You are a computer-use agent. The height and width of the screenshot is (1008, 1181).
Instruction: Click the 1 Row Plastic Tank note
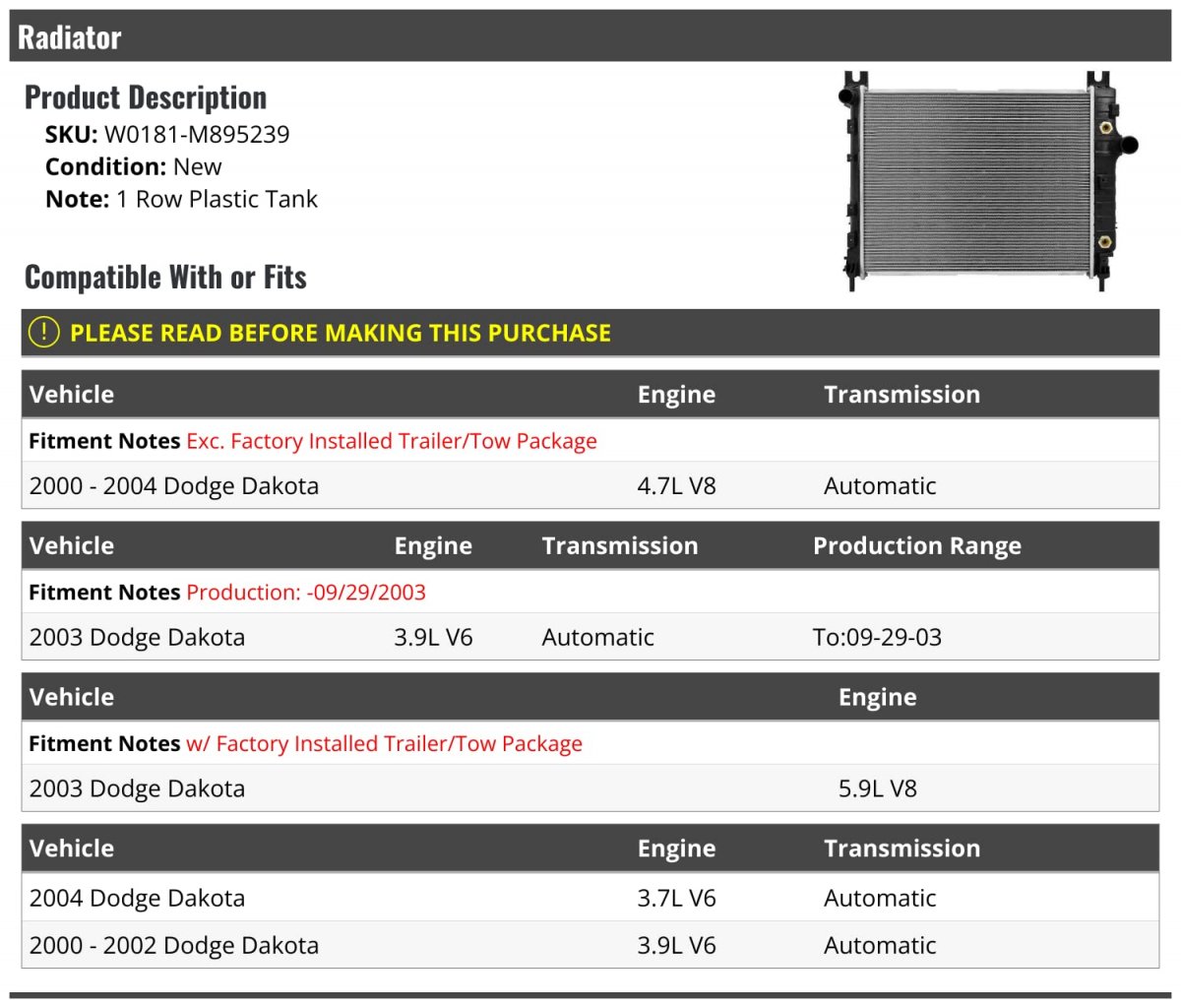(x=217, y=200)
